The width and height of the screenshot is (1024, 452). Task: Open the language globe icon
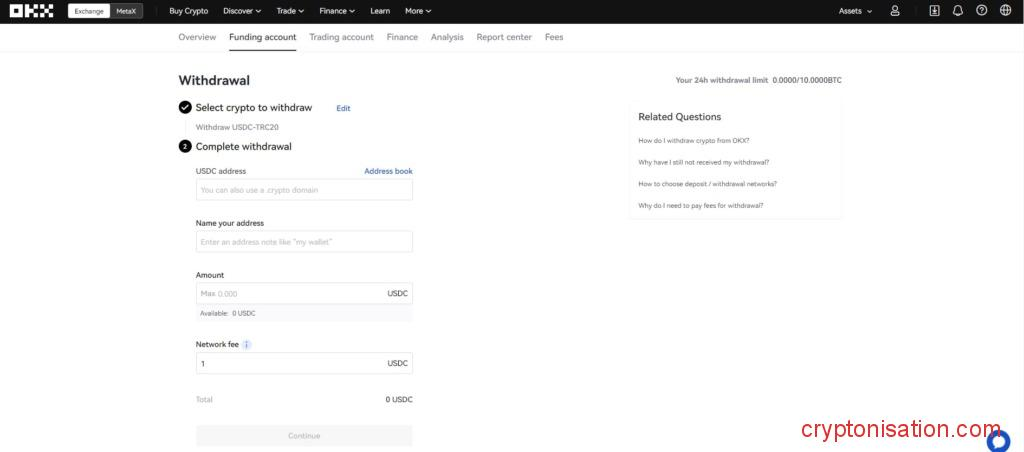(1005, 11)
